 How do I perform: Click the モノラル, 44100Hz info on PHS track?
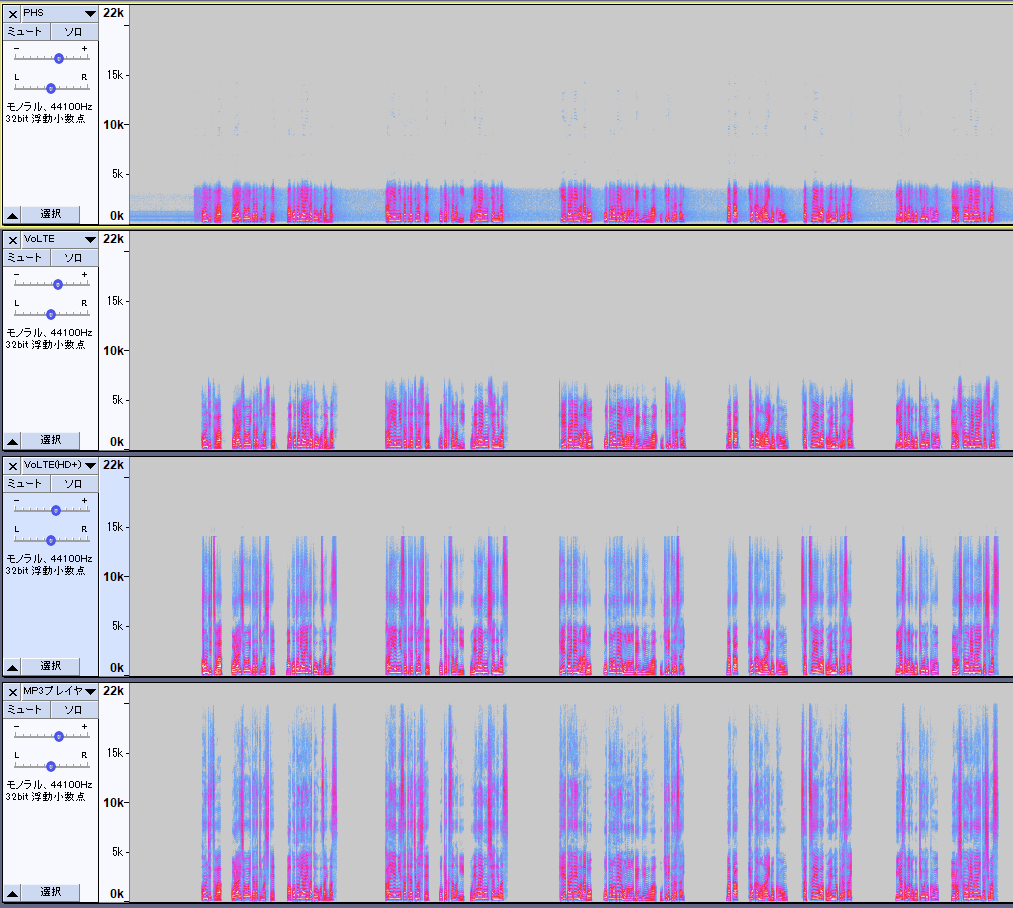(49, 107)
